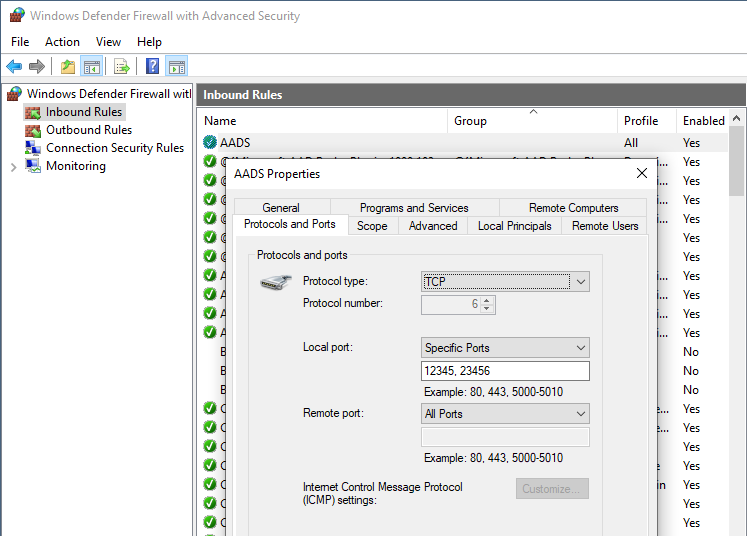
Task: Click the Up One Level folder icon
Action: pos(67,67)
